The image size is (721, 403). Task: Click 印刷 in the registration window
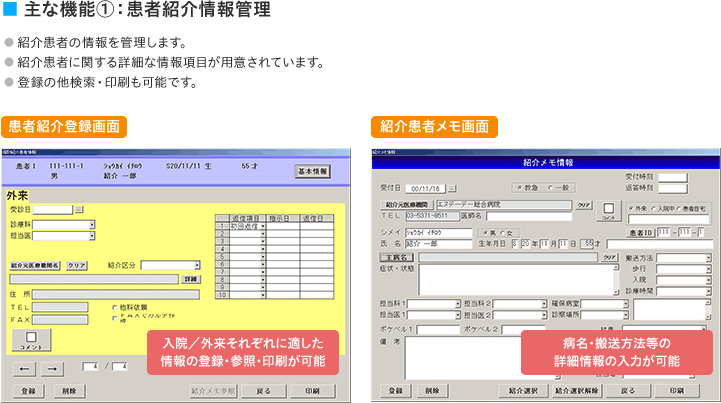point(313,391)
